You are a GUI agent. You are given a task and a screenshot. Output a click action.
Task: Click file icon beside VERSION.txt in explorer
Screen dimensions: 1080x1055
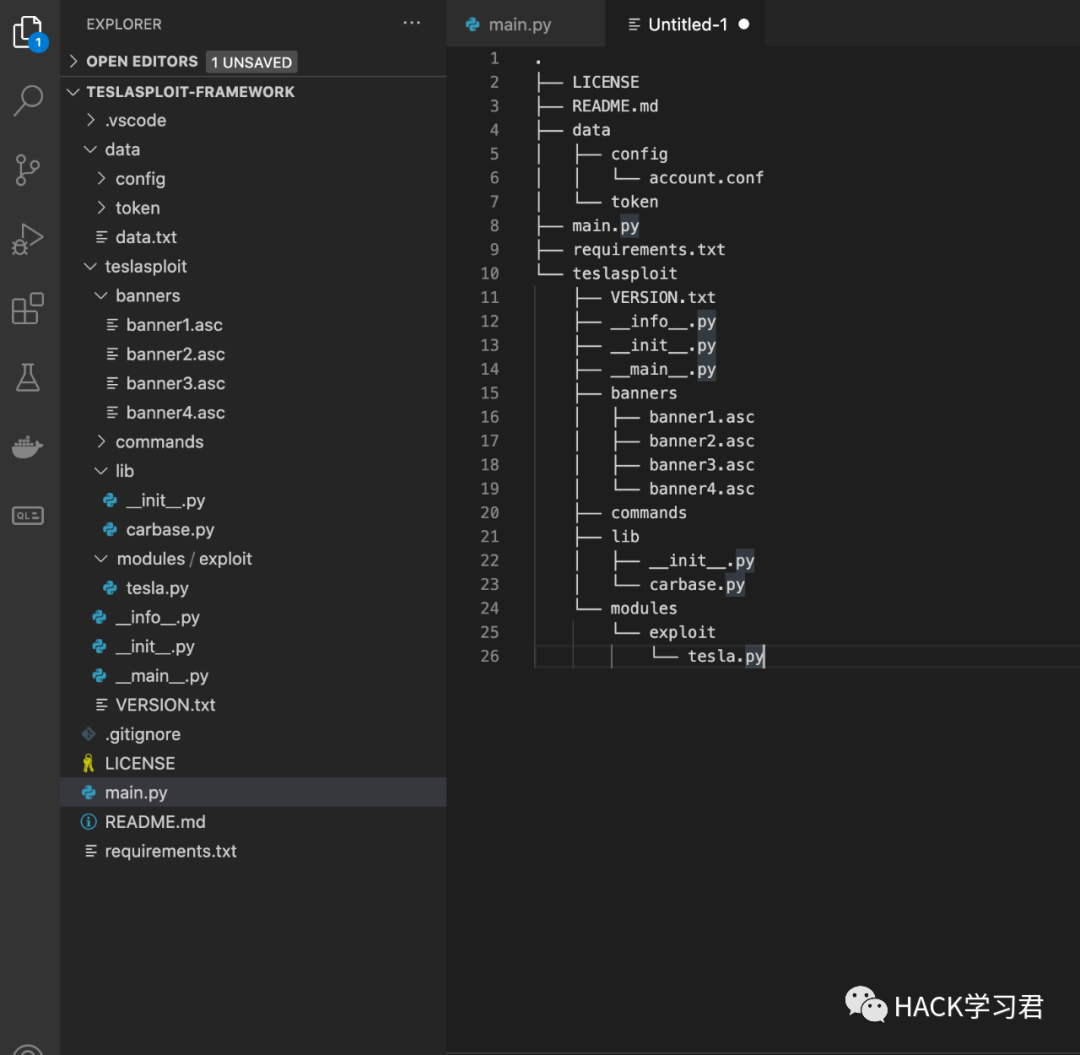click(x=101, y=704)
